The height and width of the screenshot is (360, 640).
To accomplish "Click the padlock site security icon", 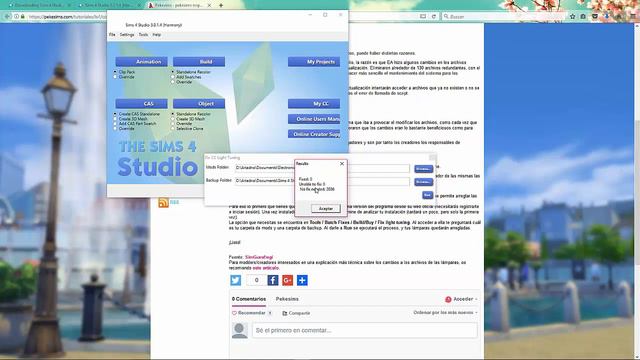I will [x=22, y=16].
